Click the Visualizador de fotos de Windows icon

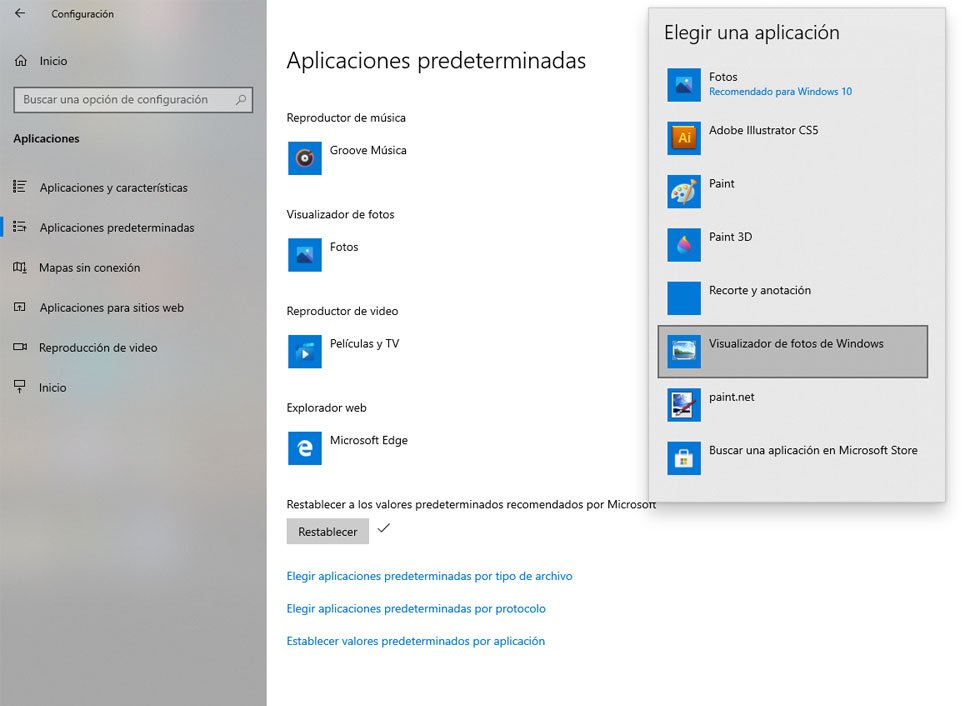[684, 351]
